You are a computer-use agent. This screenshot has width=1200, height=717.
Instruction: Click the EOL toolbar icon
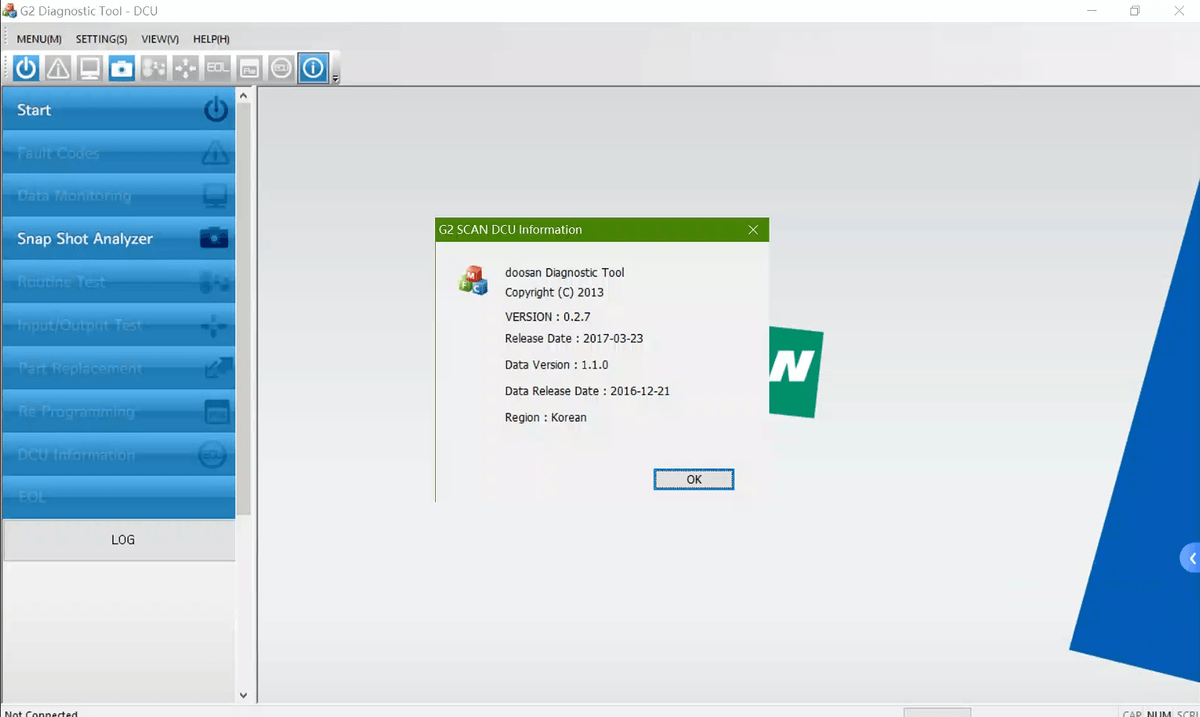218,68
